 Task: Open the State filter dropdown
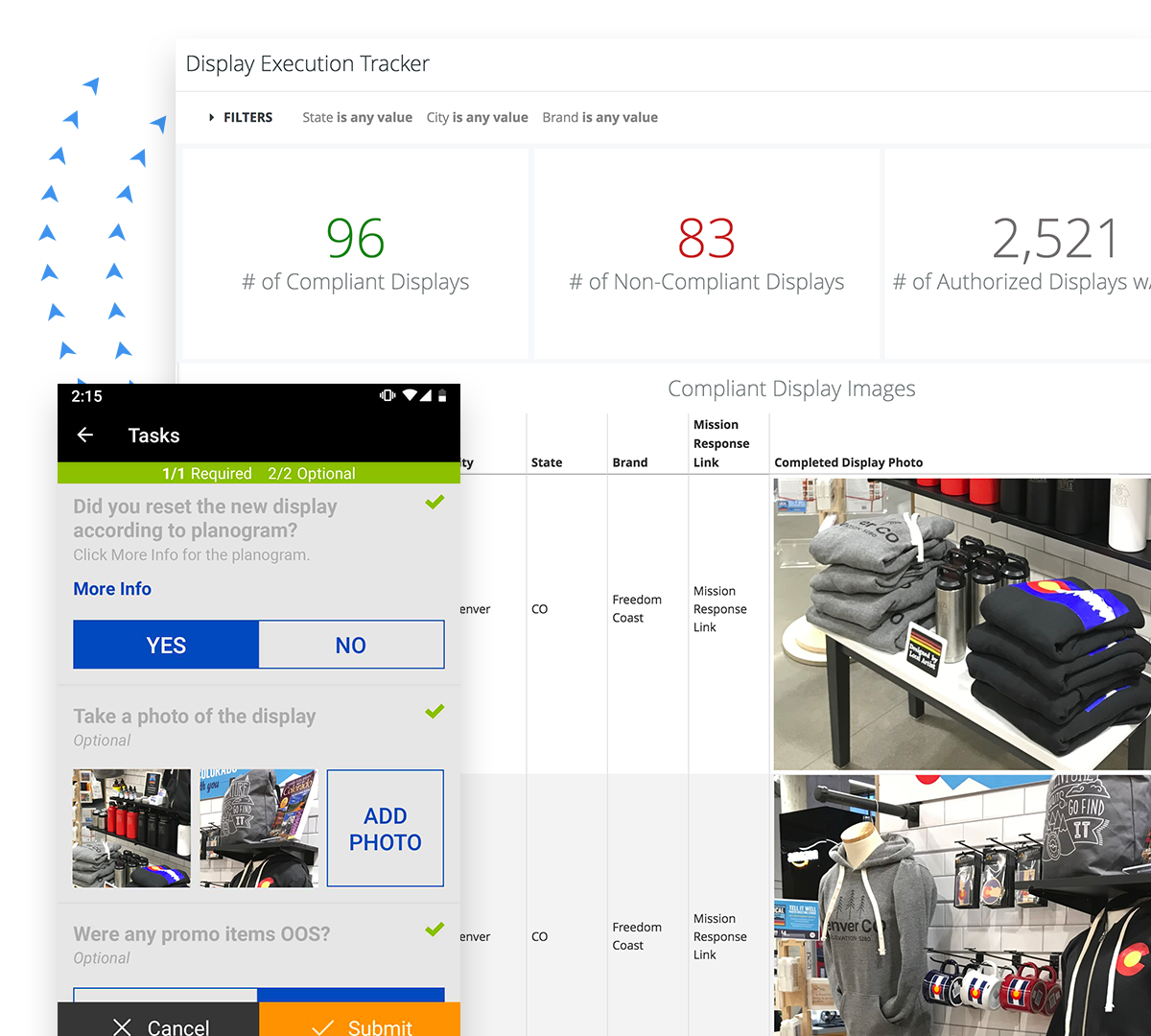coord(357,117)
